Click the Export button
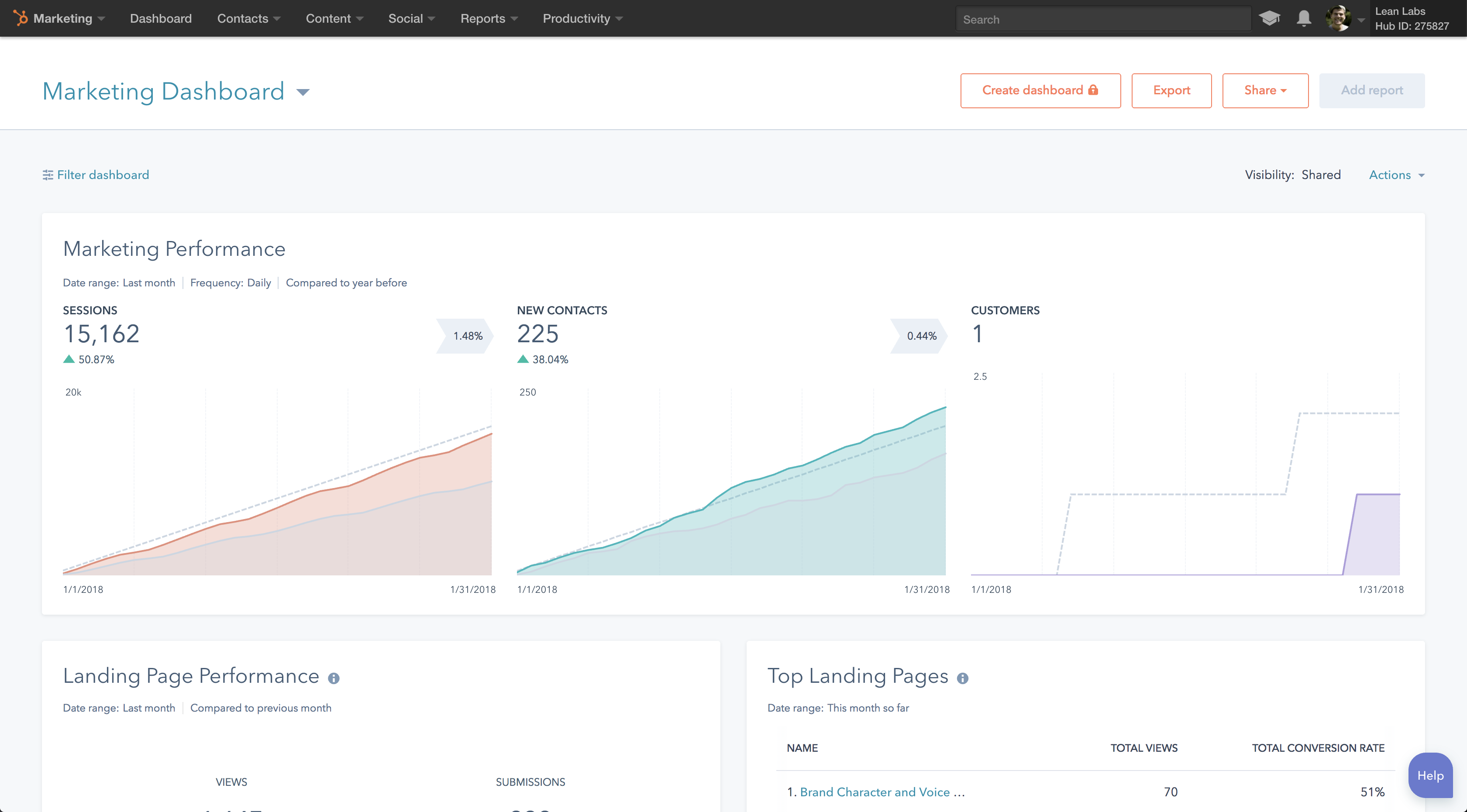1467x812 pixels. click(x=1171, y=90)
